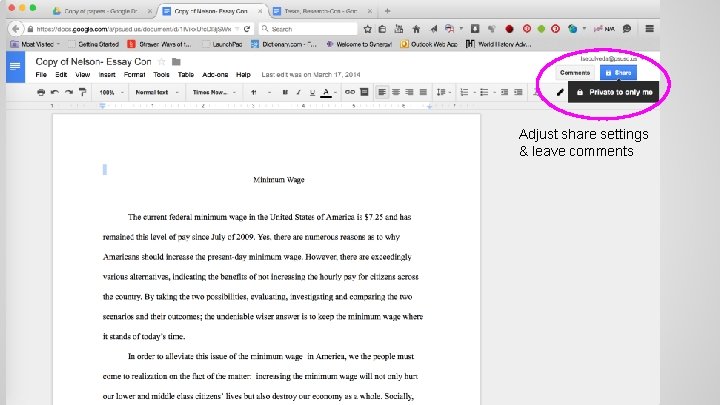Bookmark this page with the star icon

click(x=367, y=29)
